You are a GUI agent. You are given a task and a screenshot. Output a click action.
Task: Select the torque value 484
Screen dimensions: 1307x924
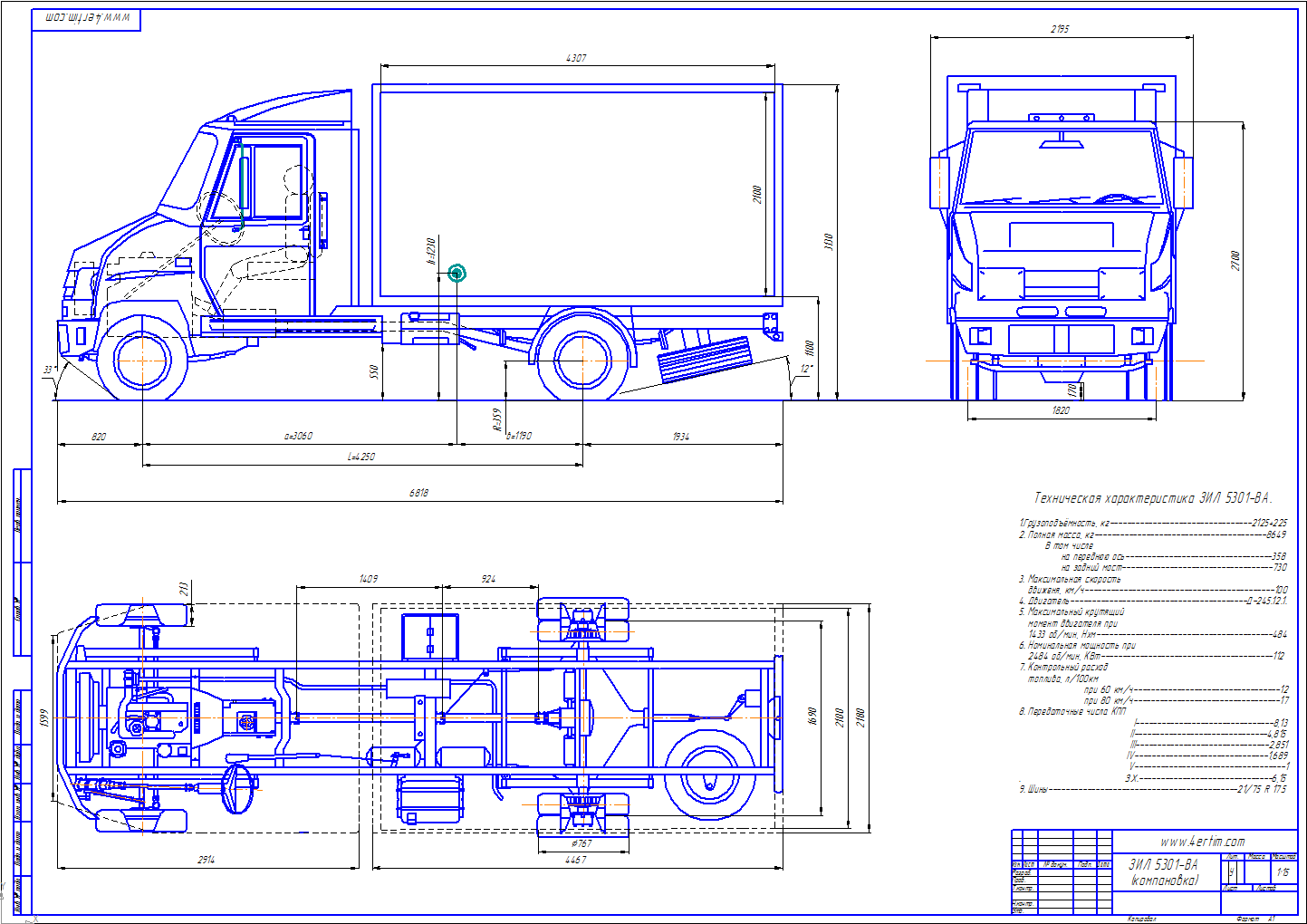click(x=1279, y=634)
